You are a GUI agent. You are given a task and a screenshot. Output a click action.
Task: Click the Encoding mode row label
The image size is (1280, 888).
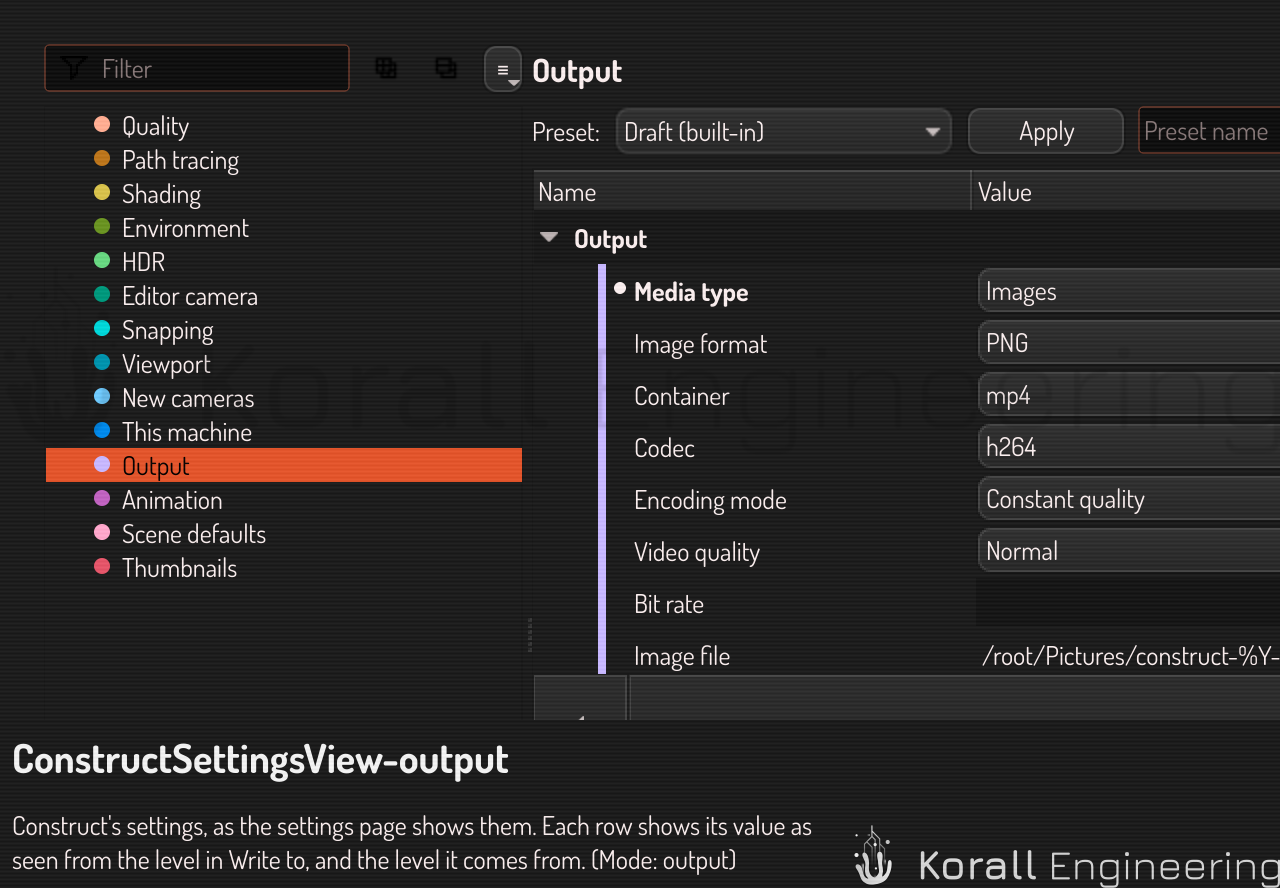tap(710, 501)
